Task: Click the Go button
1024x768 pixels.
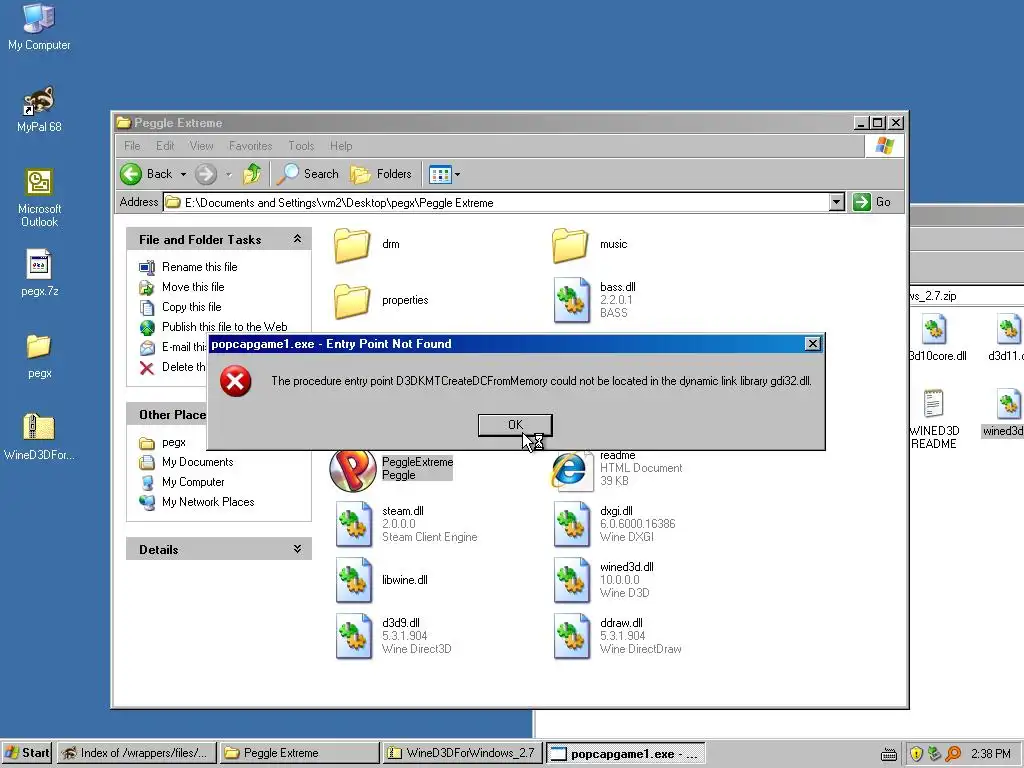Action: [x=872, y=202]
